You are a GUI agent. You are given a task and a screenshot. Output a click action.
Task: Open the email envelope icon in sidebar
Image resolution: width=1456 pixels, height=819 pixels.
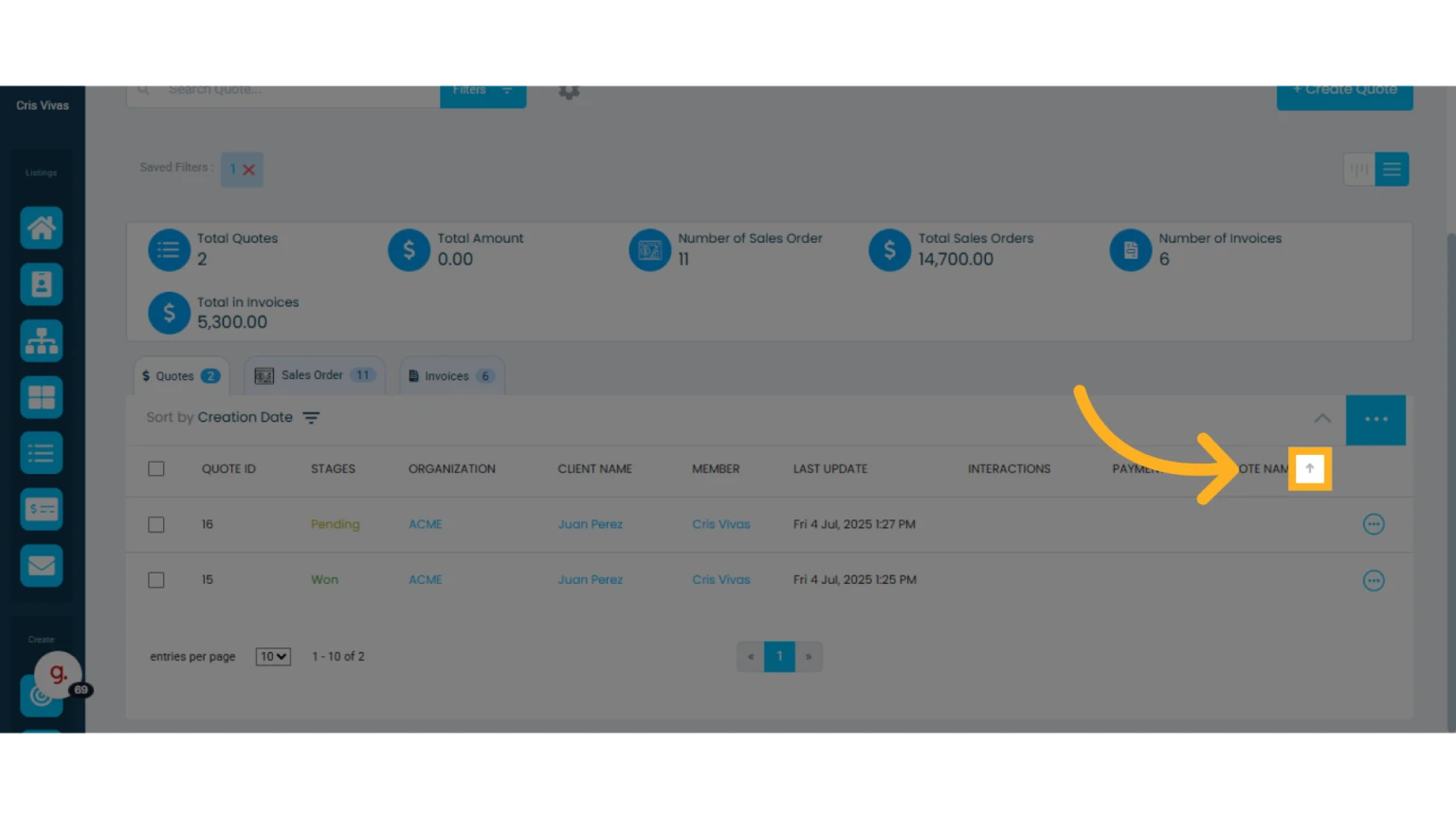click(42, 566)
